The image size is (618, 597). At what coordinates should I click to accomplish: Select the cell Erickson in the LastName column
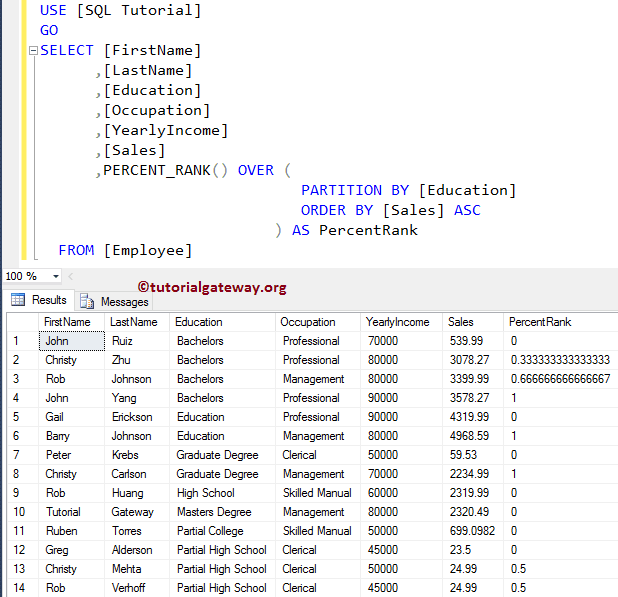137,417
